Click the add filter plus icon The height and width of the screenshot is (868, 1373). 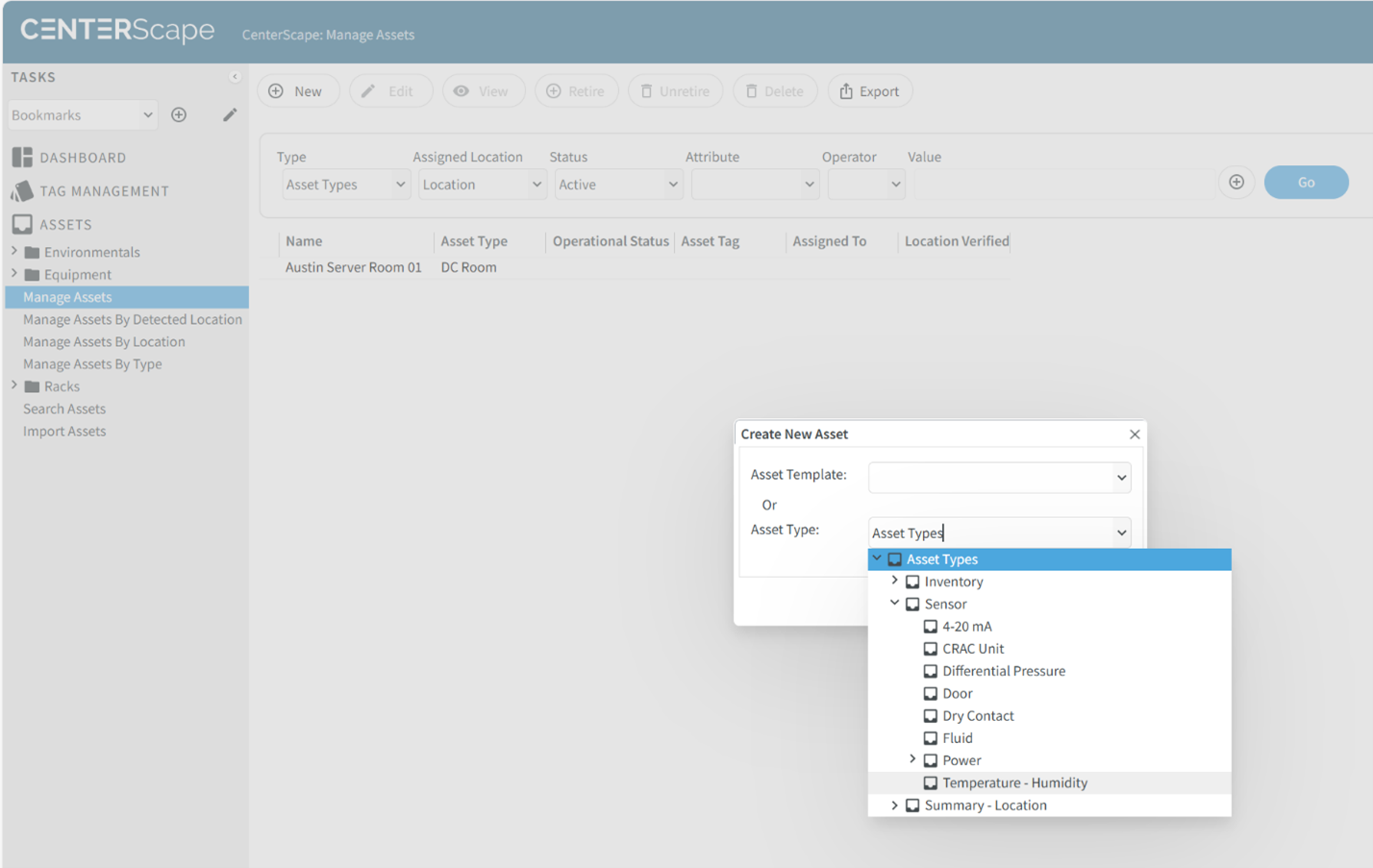coord(1237,181)
